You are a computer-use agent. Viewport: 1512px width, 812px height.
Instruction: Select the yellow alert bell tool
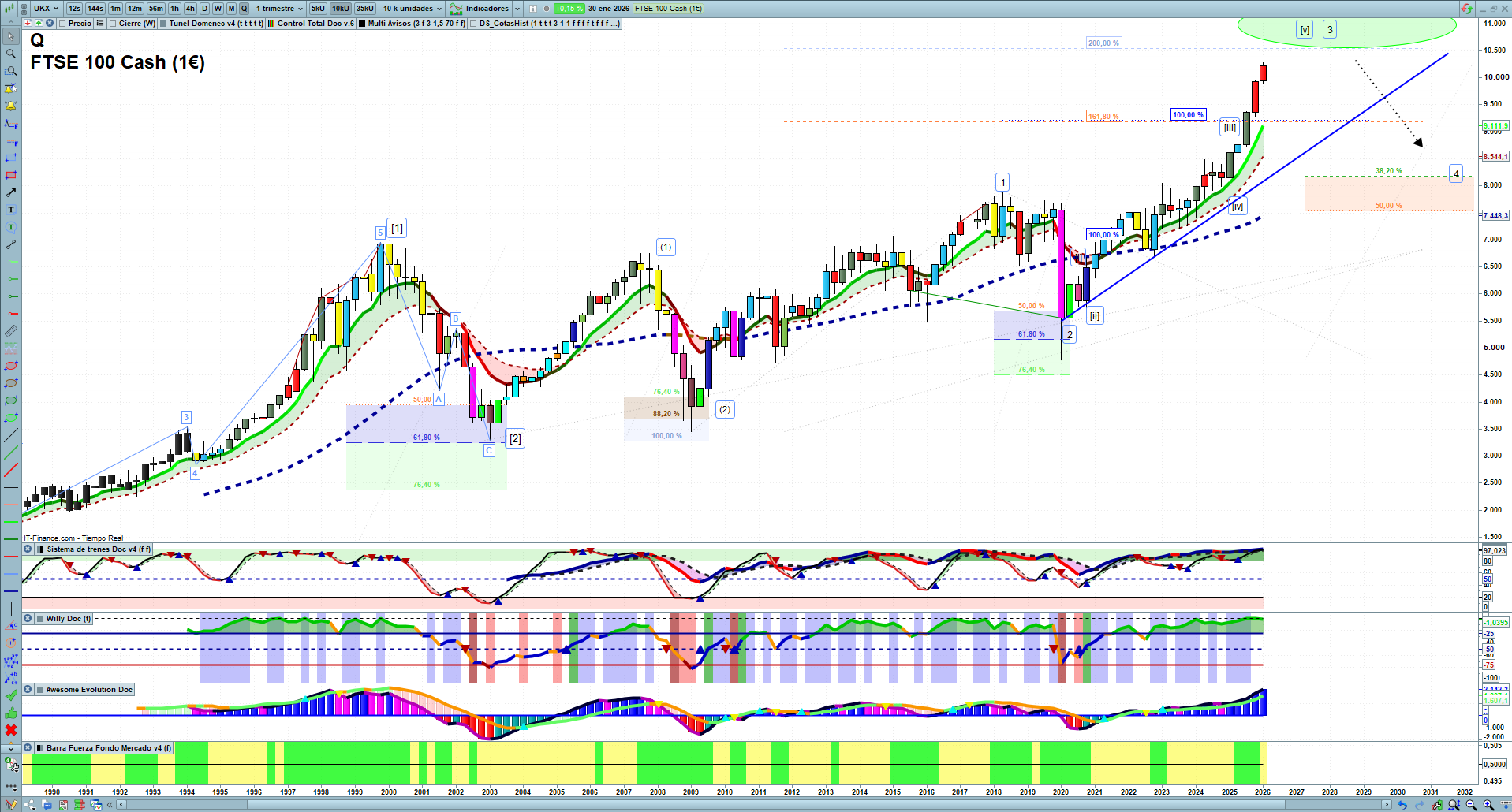click(x=11, y=106)
